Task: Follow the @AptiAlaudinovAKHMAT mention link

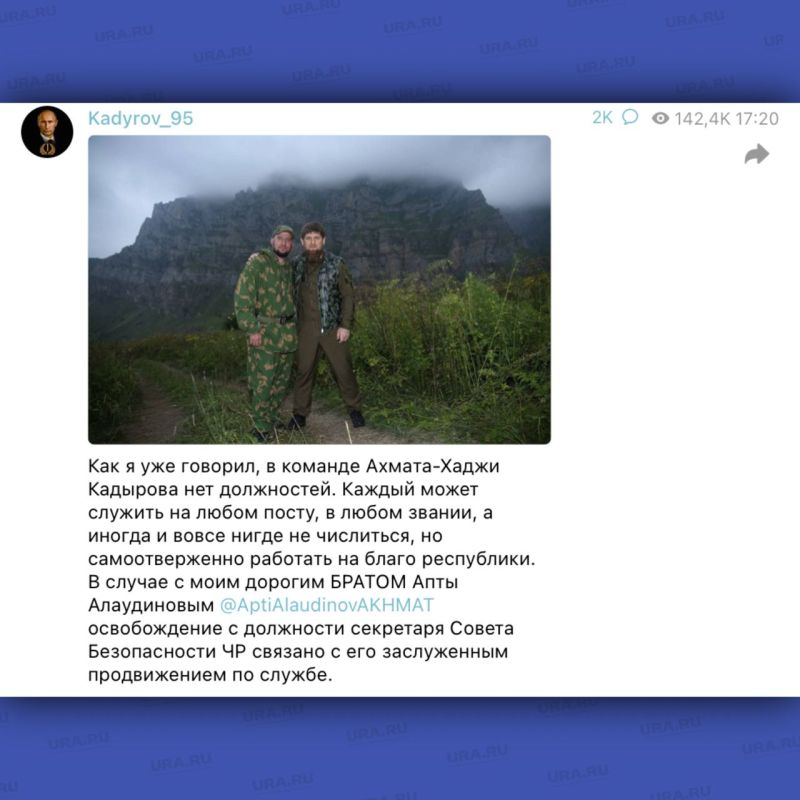Action: point(327,605)
